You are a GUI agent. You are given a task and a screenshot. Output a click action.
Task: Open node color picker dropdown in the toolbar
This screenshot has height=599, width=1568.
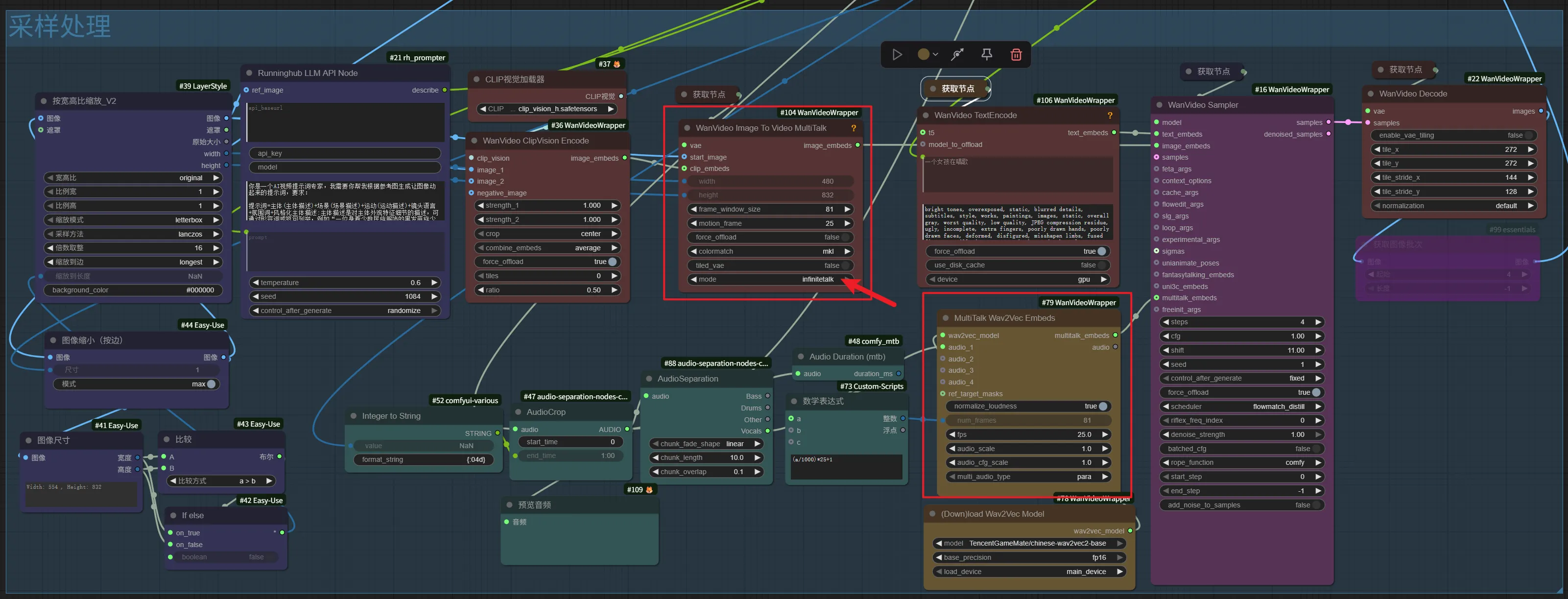(927, 55)
